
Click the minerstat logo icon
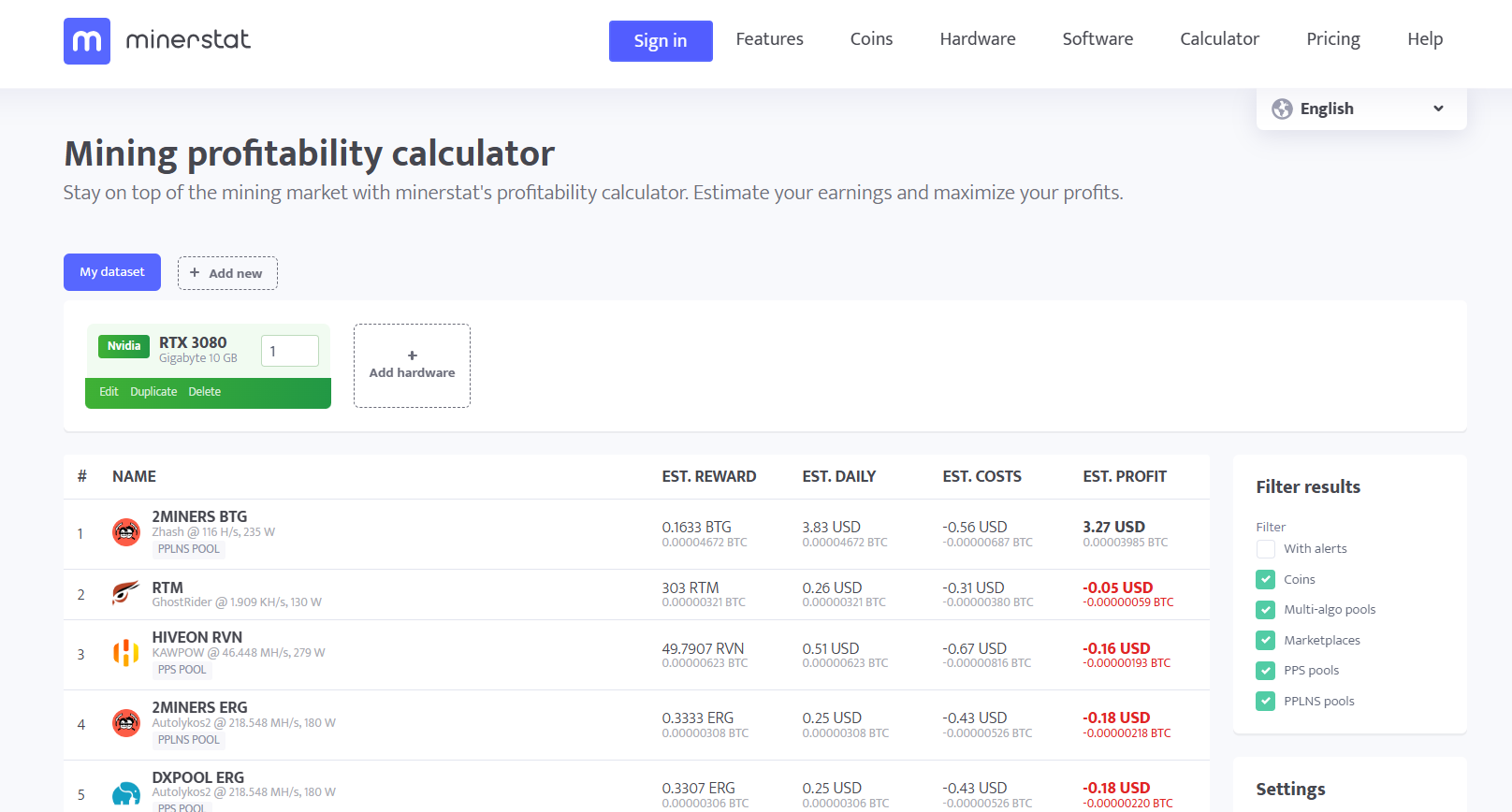click(87, 41)
